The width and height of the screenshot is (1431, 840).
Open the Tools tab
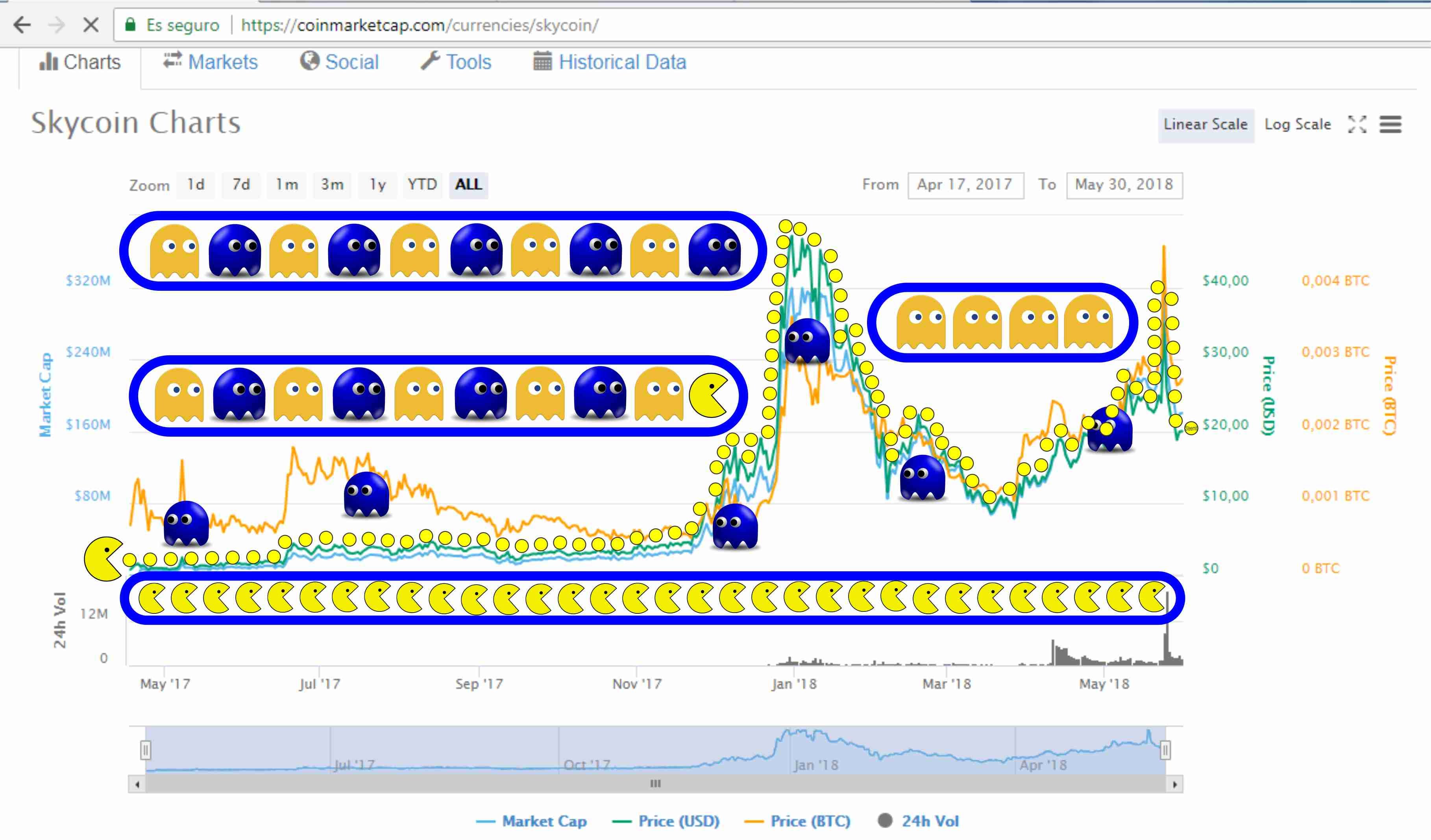point(456,62)
